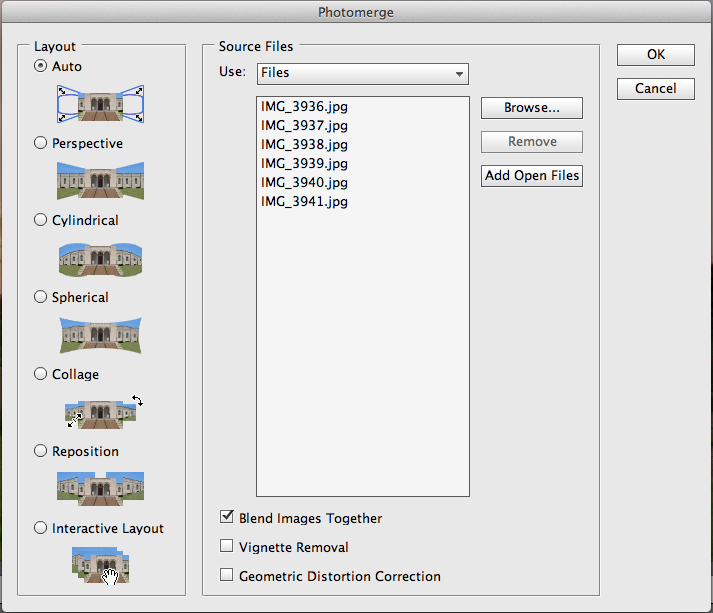Image resolution: width=713 pixels, height=613 pixels.
Task: Open the Use Files dropdown
Action: click(x=363, y=74)
